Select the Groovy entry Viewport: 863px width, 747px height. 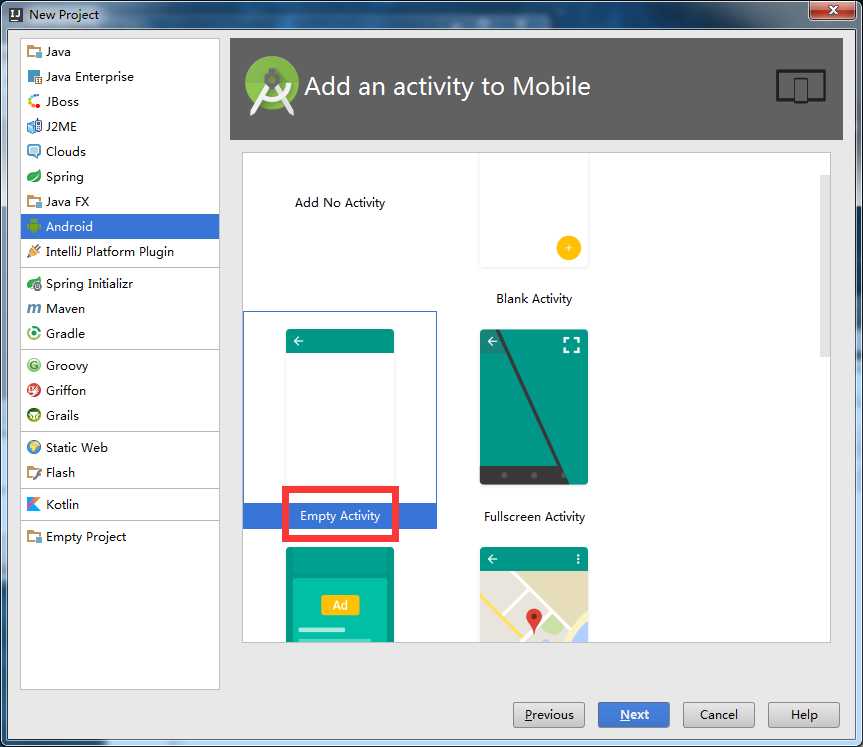click(120, 366)
